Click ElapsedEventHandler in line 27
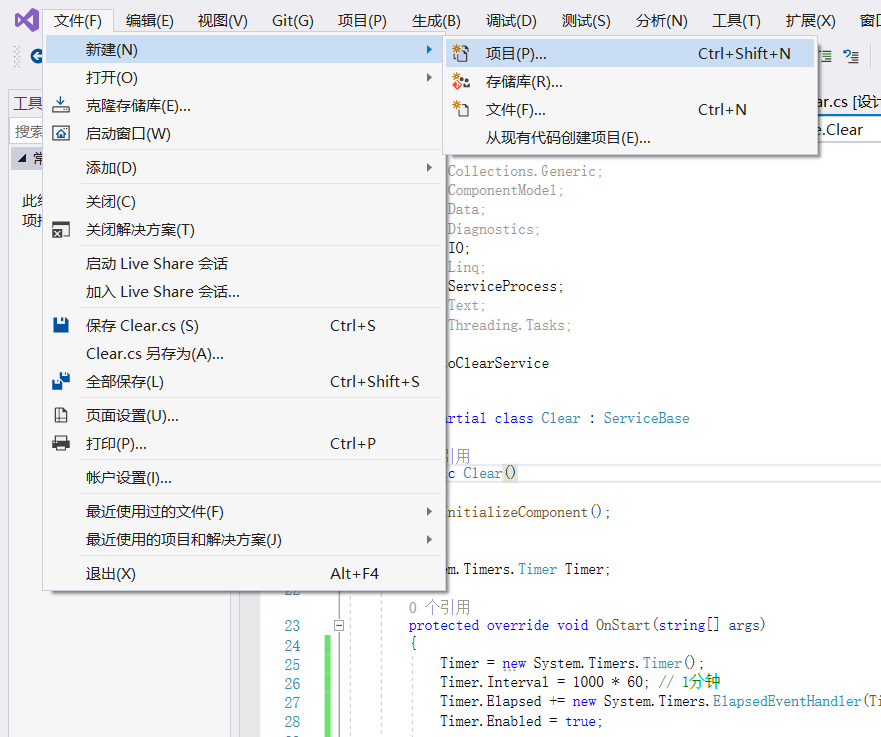This screenshot has height=737, width=881. coord(787,701)
